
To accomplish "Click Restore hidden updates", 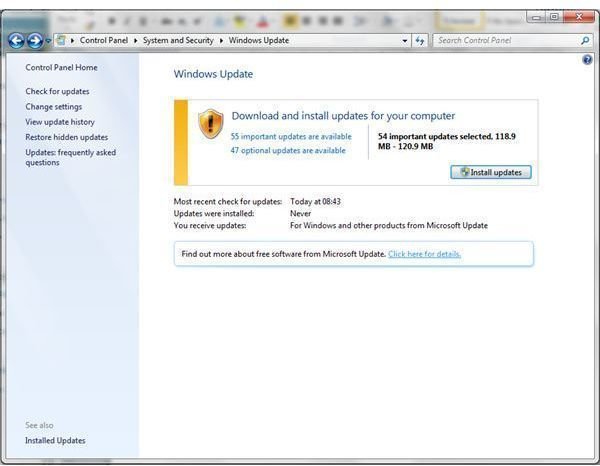I will coord(67,137).
